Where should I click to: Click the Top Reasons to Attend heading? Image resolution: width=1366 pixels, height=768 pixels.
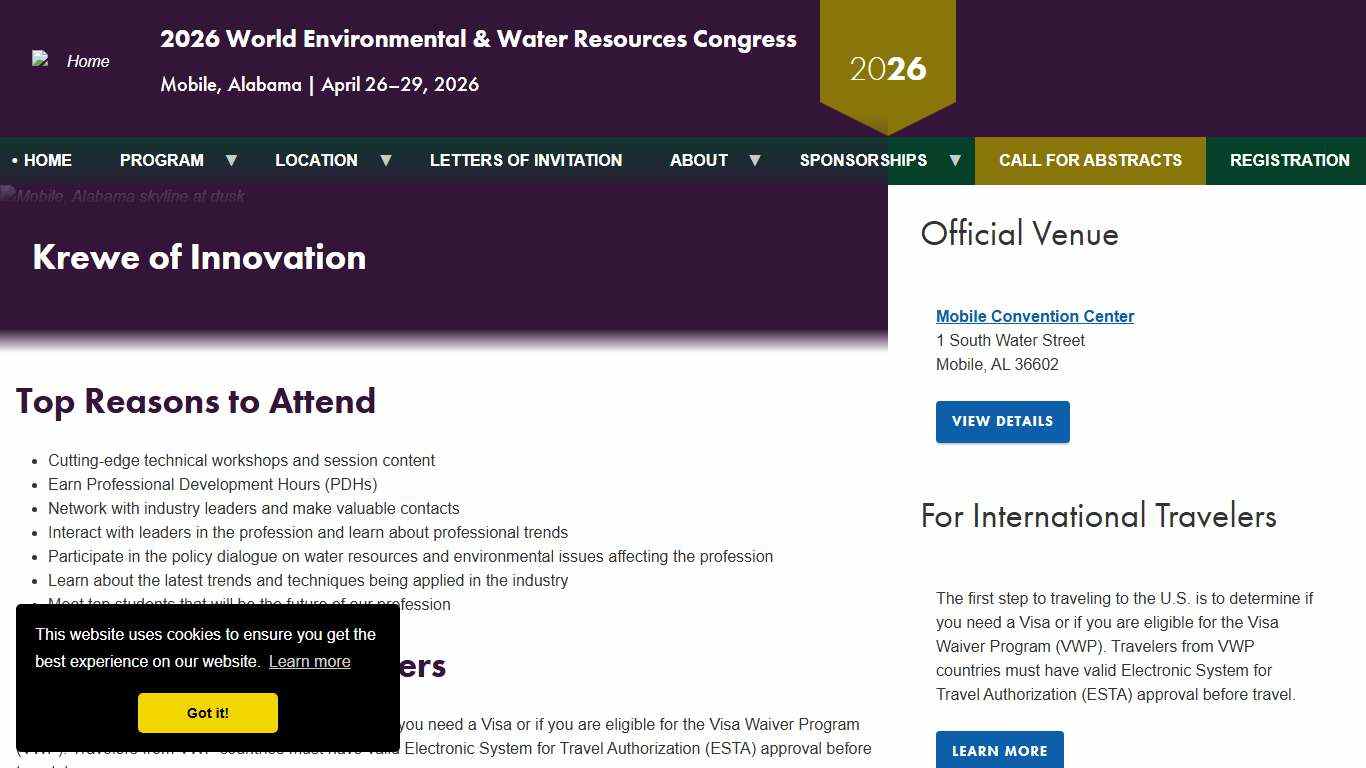195,401
